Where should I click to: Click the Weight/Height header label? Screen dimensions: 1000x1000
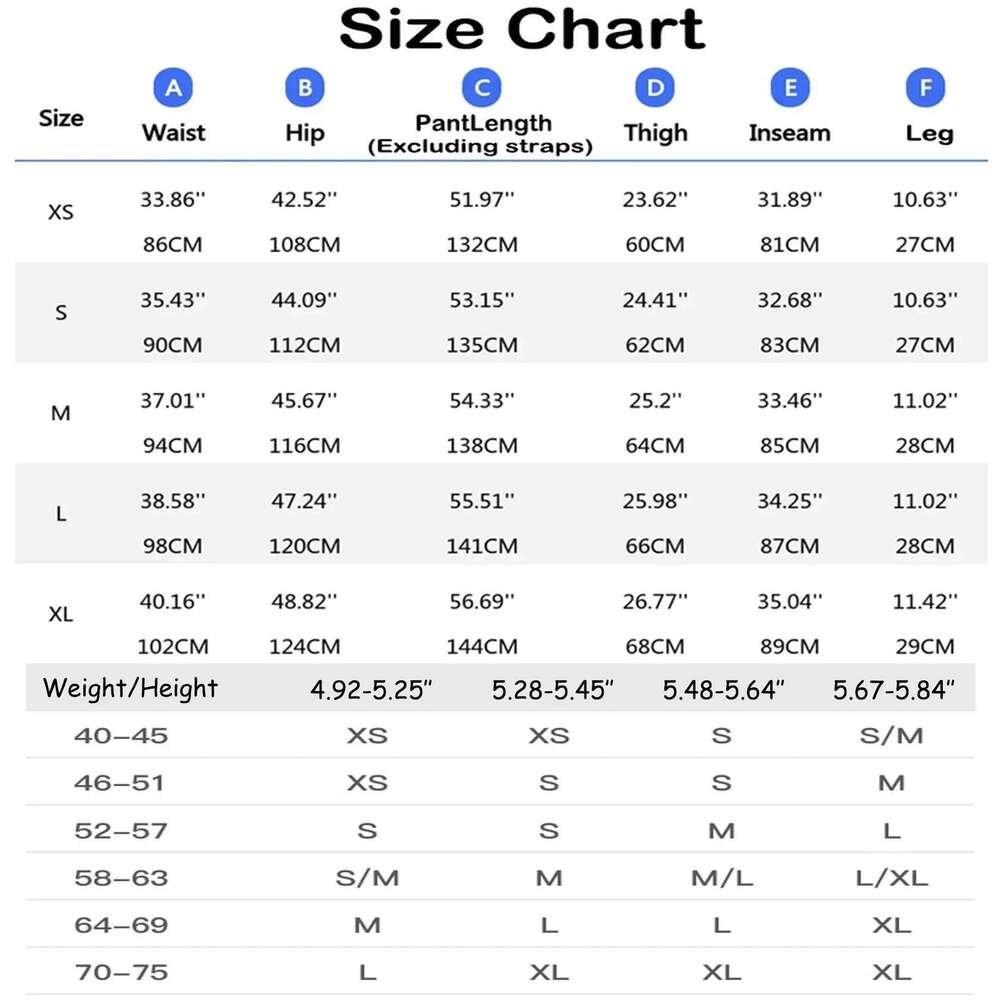click(130, 688)
